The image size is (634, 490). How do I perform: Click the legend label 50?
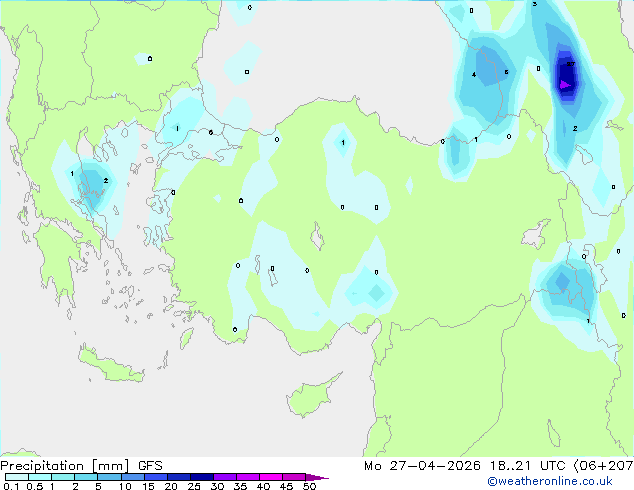[x=310, y=486]
